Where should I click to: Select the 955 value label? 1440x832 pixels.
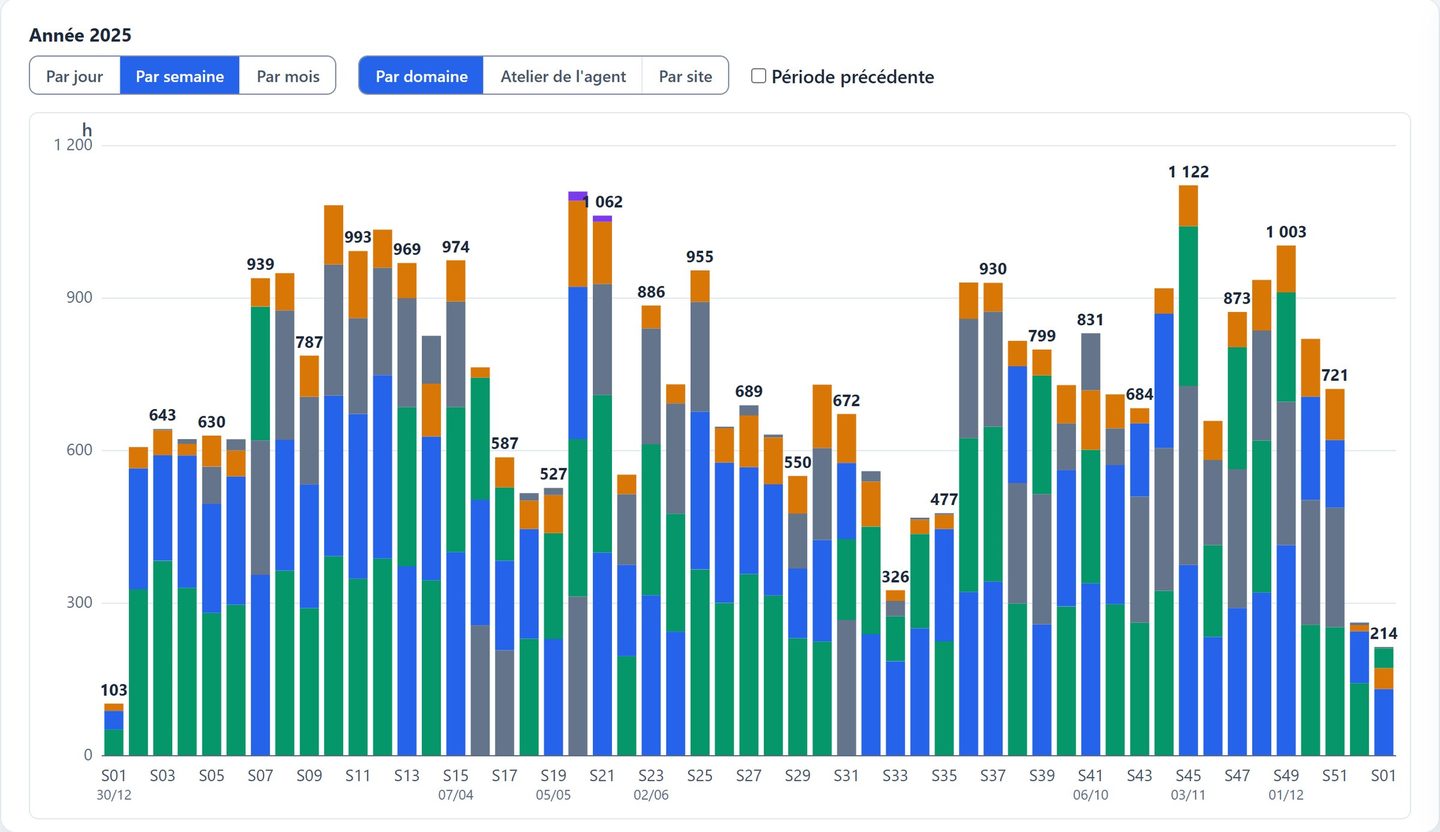pyautogui.click(x=700, y=257)
